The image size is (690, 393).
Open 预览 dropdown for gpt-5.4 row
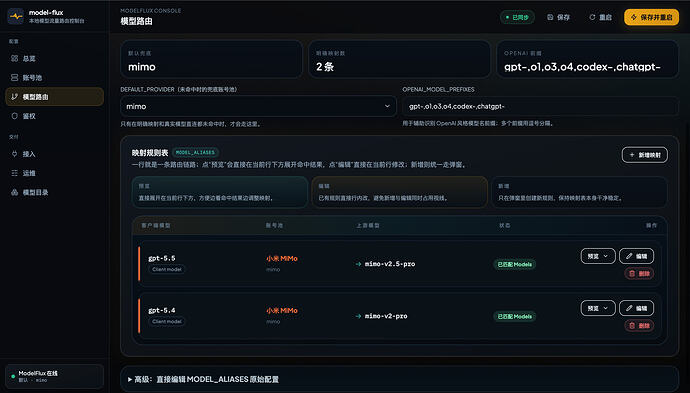[598, 308]
